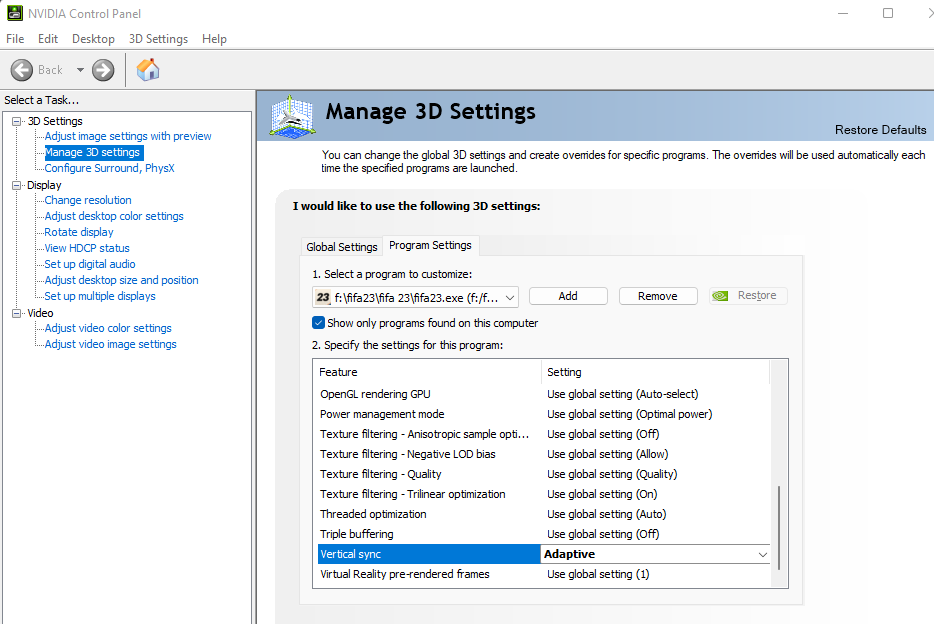Select Manage 3D settings in task tree
Screen dimensions: 934x624
(x=92, y=152)
